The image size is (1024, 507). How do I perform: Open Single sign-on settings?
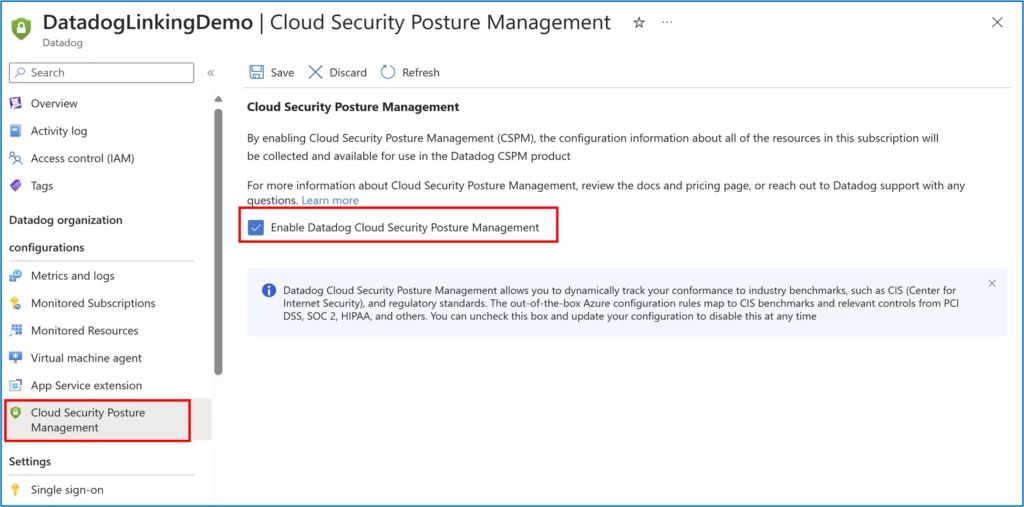[67, 490]
